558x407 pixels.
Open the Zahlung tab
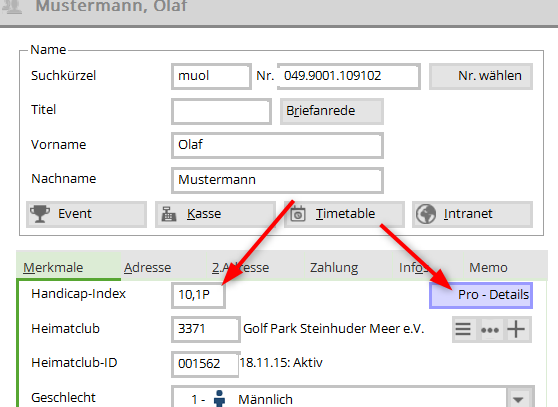(334, 268)
